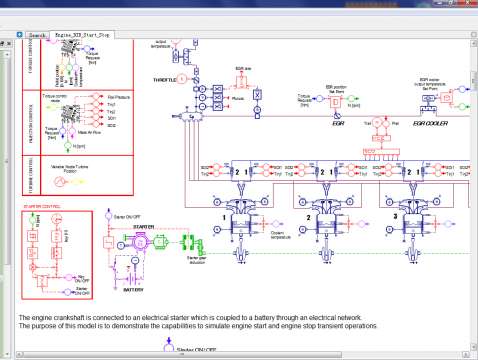Click the Starter ON/OFF receiver port
The image size is (478, 360).
point(108,216)
